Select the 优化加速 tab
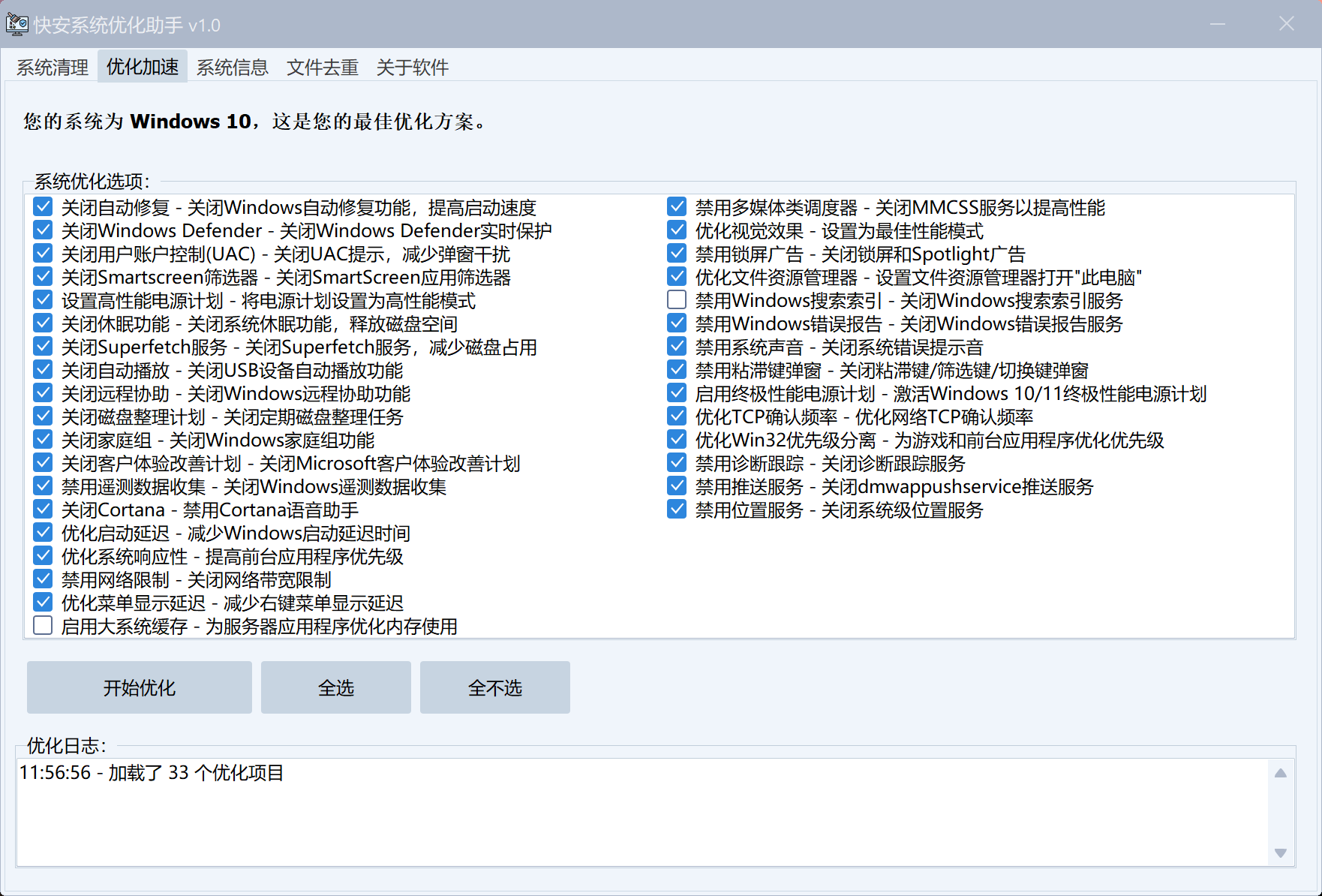 click(143, 67)
